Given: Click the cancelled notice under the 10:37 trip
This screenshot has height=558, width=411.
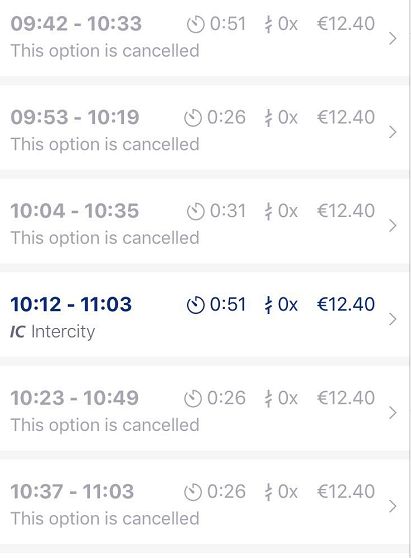Looking at the screenshot, I should pyautogui.click(x=105, y=518).
